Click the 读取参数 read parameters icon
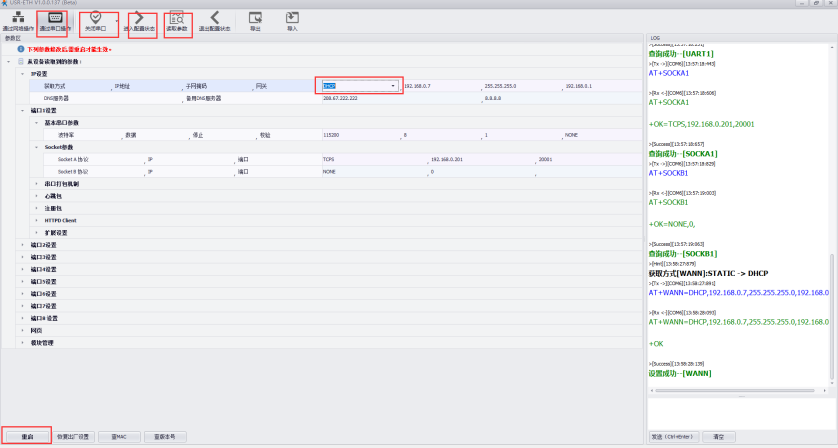 (177, 21)
